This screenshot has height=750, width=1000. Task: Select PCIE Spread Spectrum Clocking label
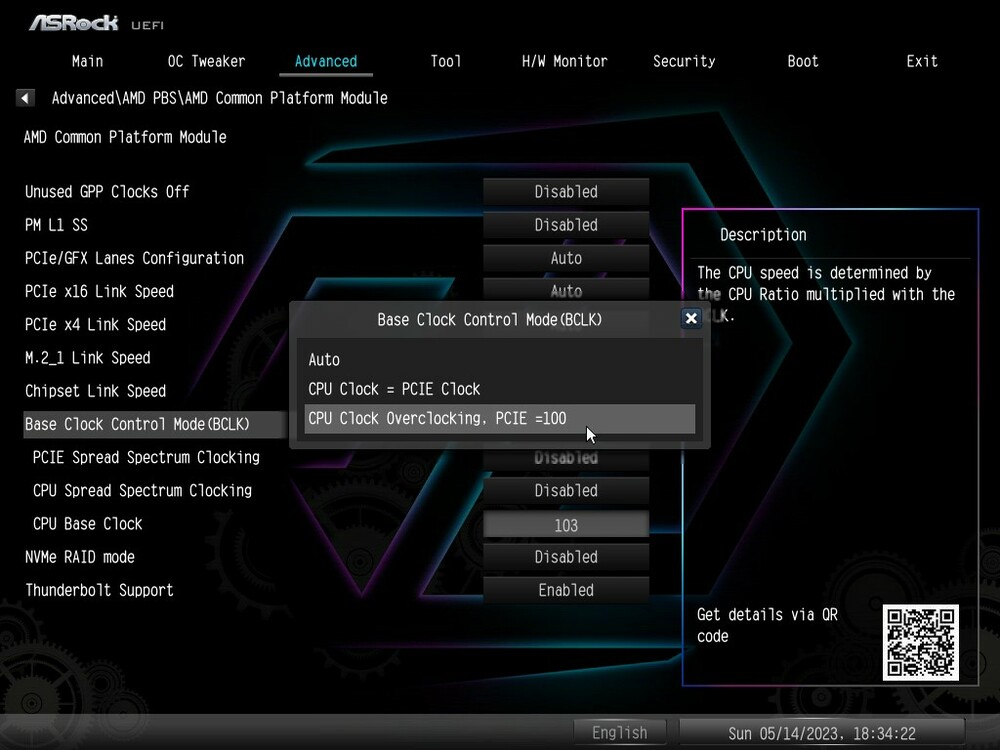click(x=146, y=457)
